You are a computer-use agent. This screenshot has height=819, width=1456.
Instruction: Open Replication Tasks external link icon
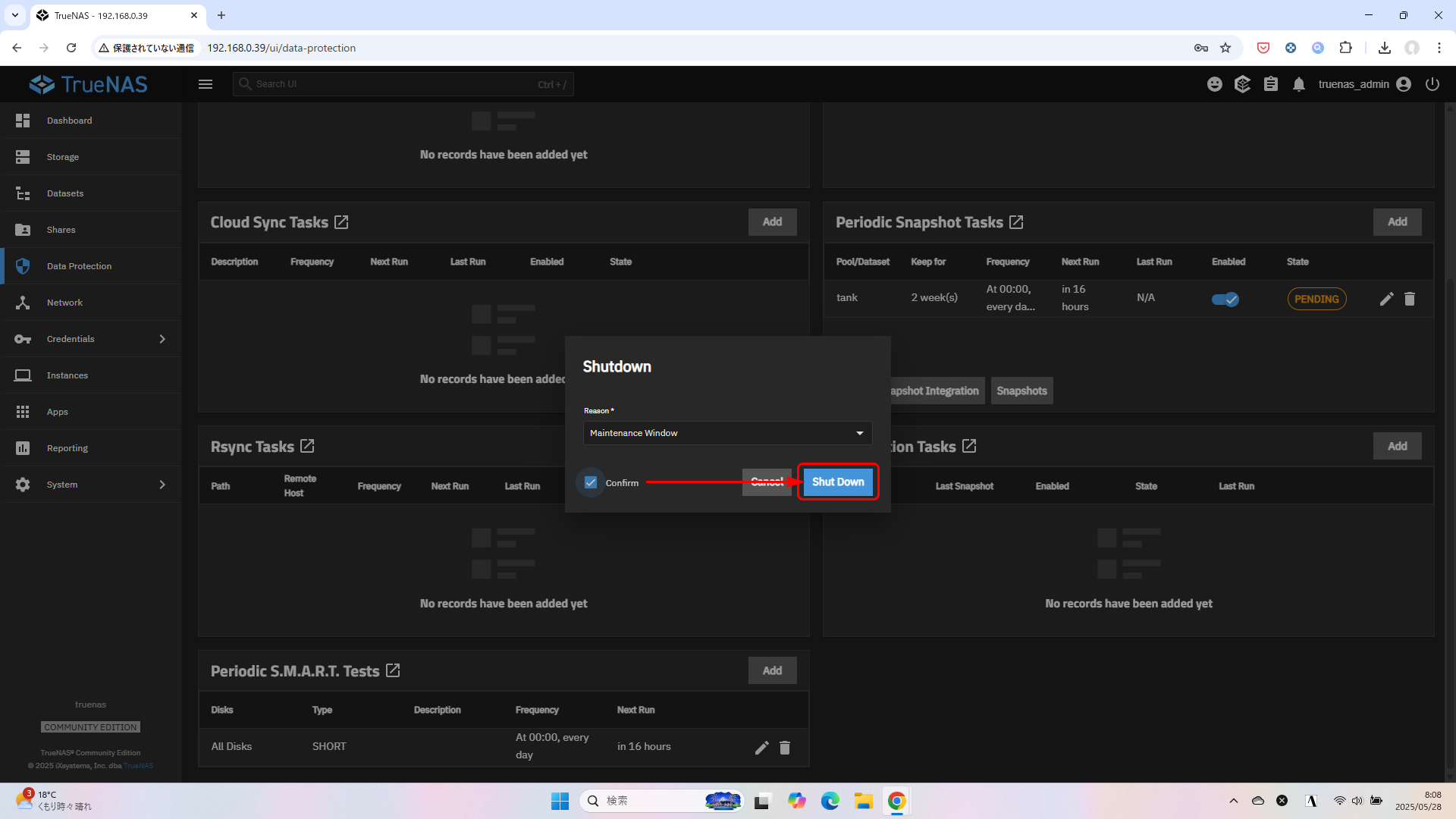pyautogui.click(x=969, y=446)
